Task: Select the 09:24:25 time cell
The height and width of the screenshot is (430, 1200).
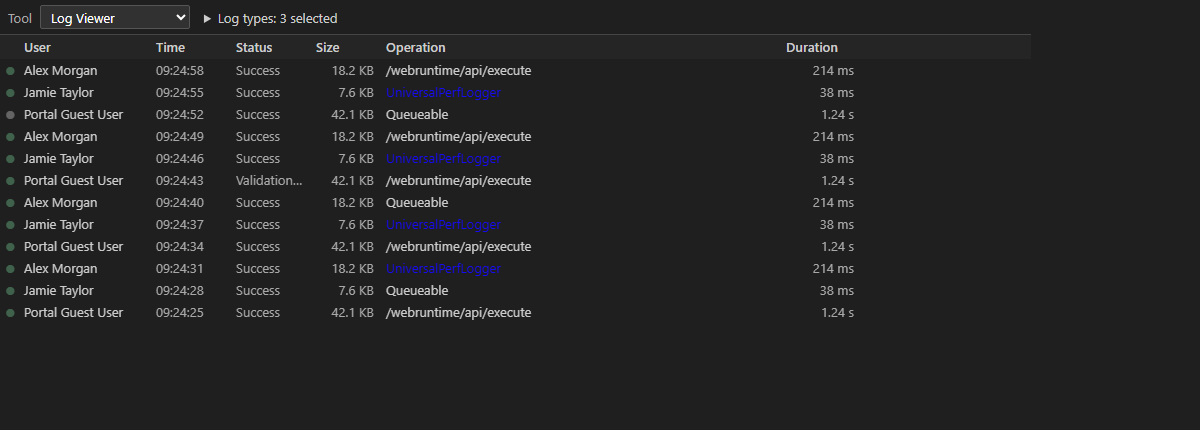Action: pyautogui.click(x=180, y=313)
